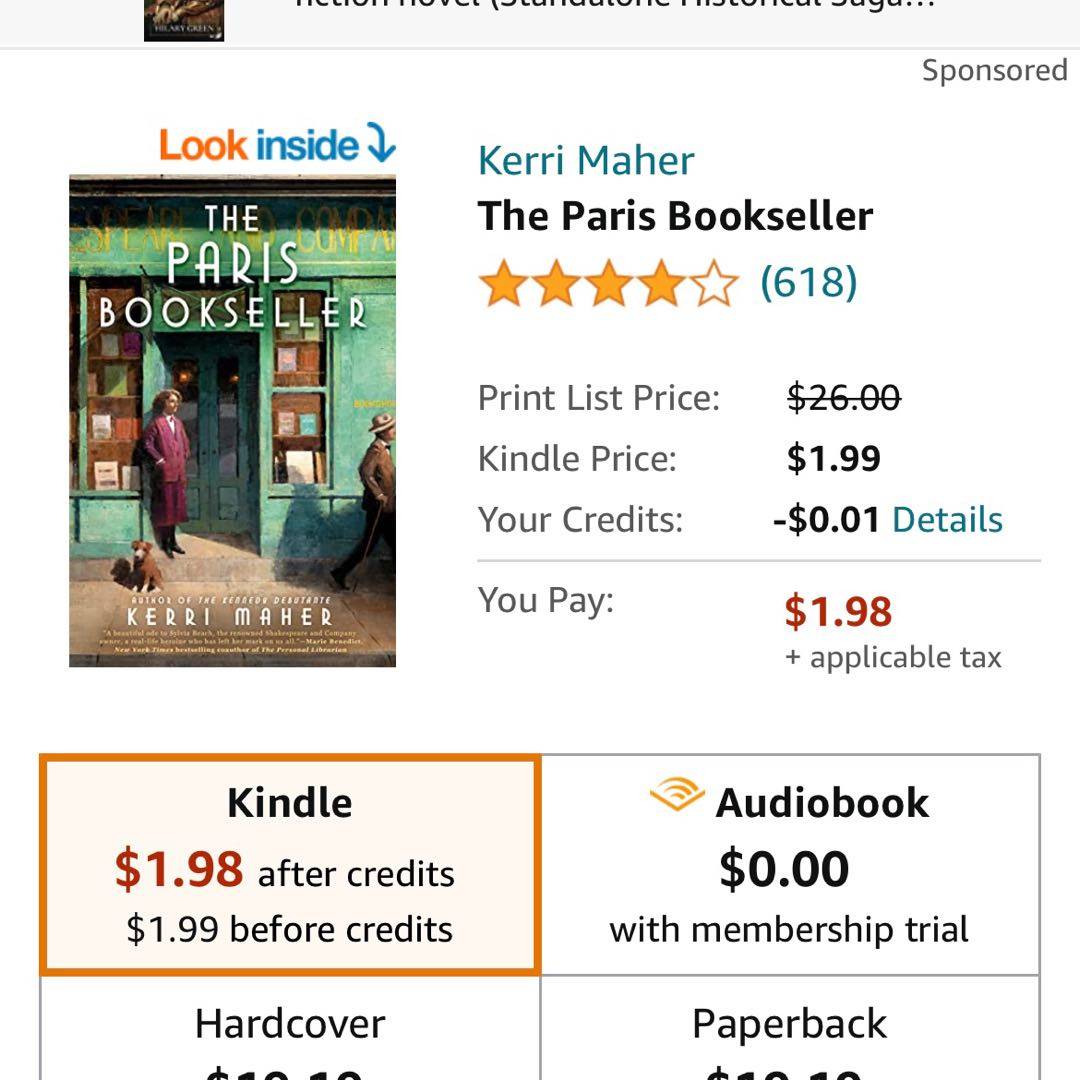This screenshot has height=1080, width=1080.
Task: Select the Kindle format option
Action: 290,864
